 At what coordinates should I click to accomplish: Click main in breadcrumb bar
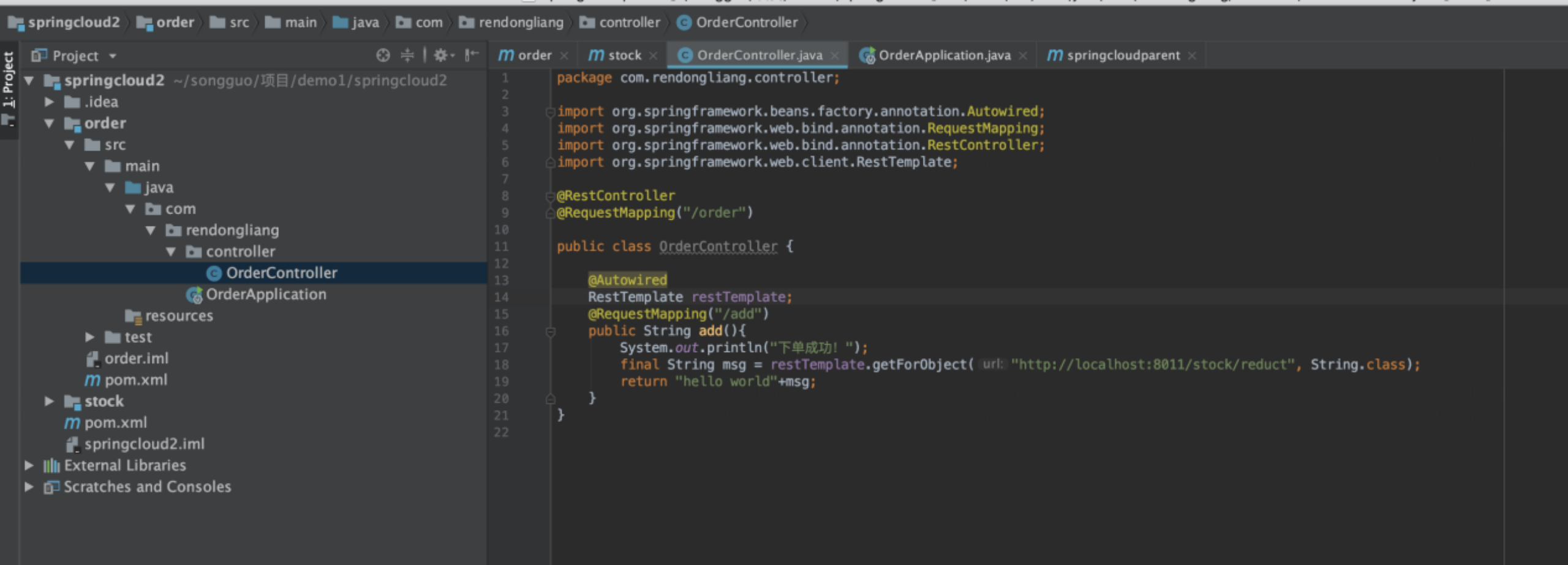(x=292, y=23)
